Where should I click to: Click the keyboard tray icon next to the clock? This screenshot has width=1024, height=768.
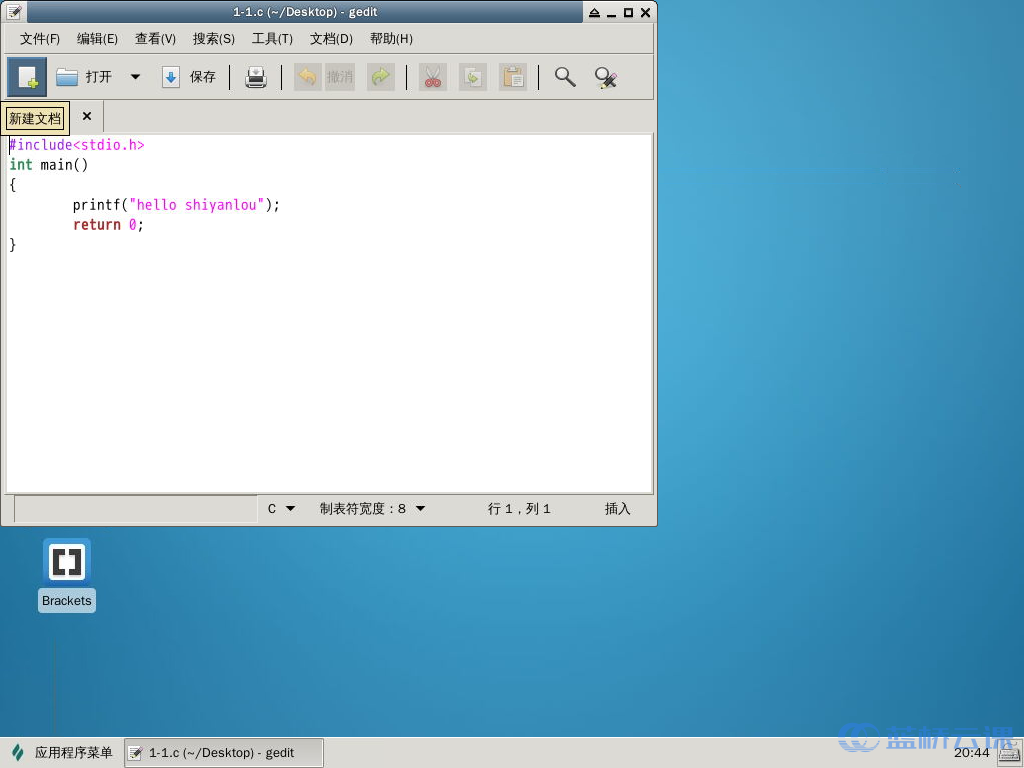pyautogui.click(x=1010, y=752)
